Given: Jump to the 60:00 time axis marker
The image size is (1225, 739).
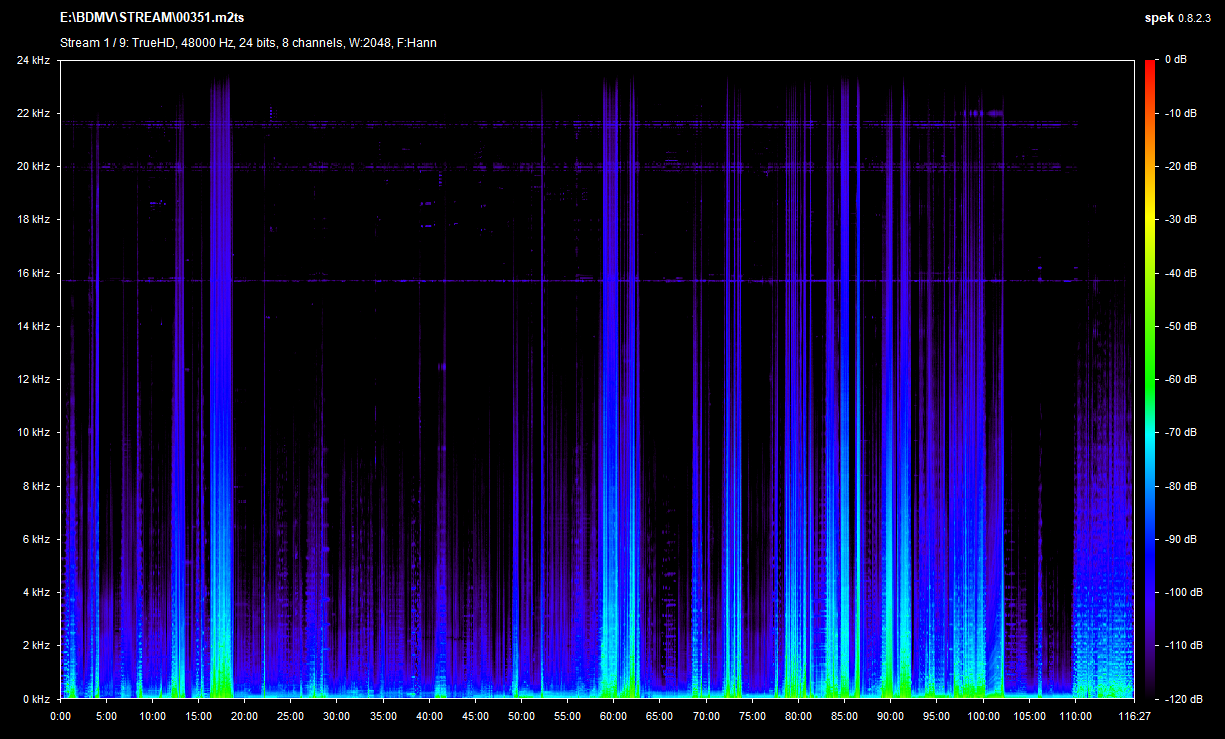Looking at the screenshot, I should (x=613, y=716).
